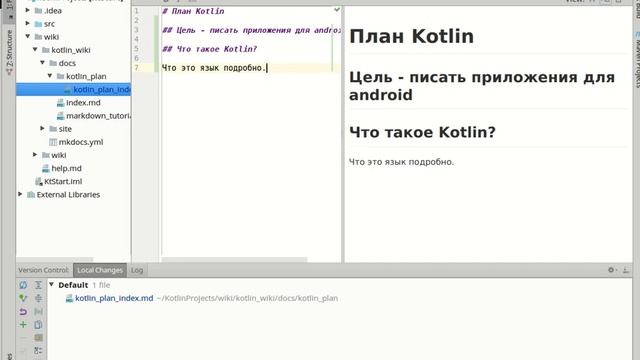Open Maven Projects side panel
Screen dimensions: 640x360
636,59
